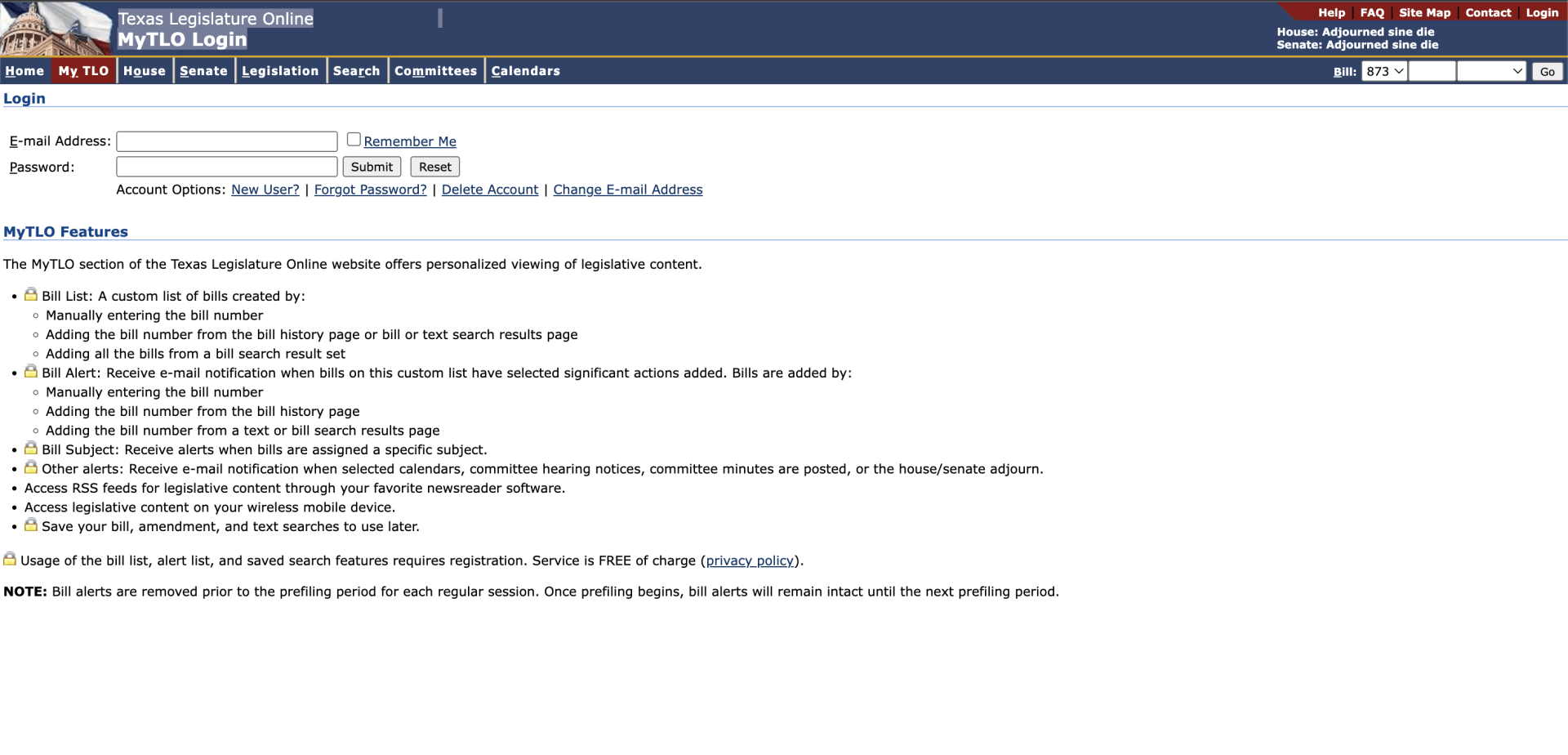Open the Search menu tab
Viewport: 1568px width, 755px height.
[356, 71]
